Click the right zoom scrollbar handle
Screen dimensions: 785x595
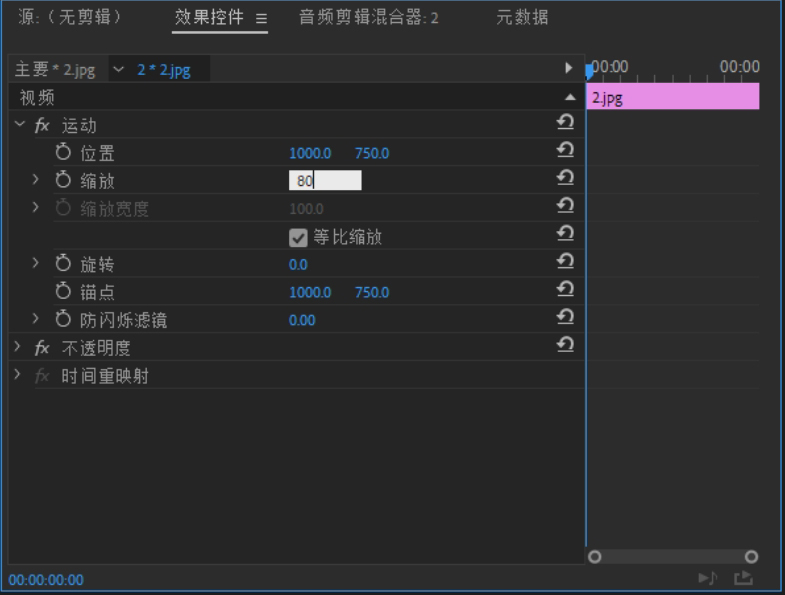point(751,557)
